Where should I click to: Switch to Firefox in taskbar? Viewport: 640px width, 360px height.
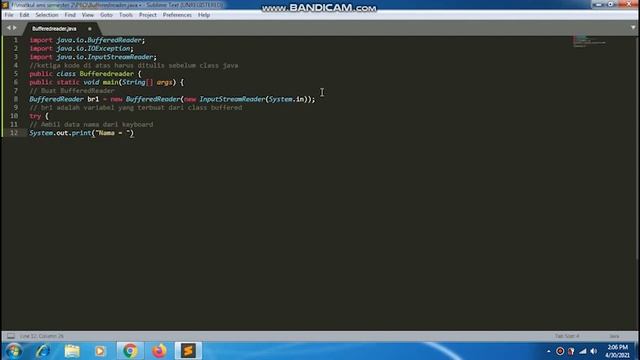(x=159, y=351)
